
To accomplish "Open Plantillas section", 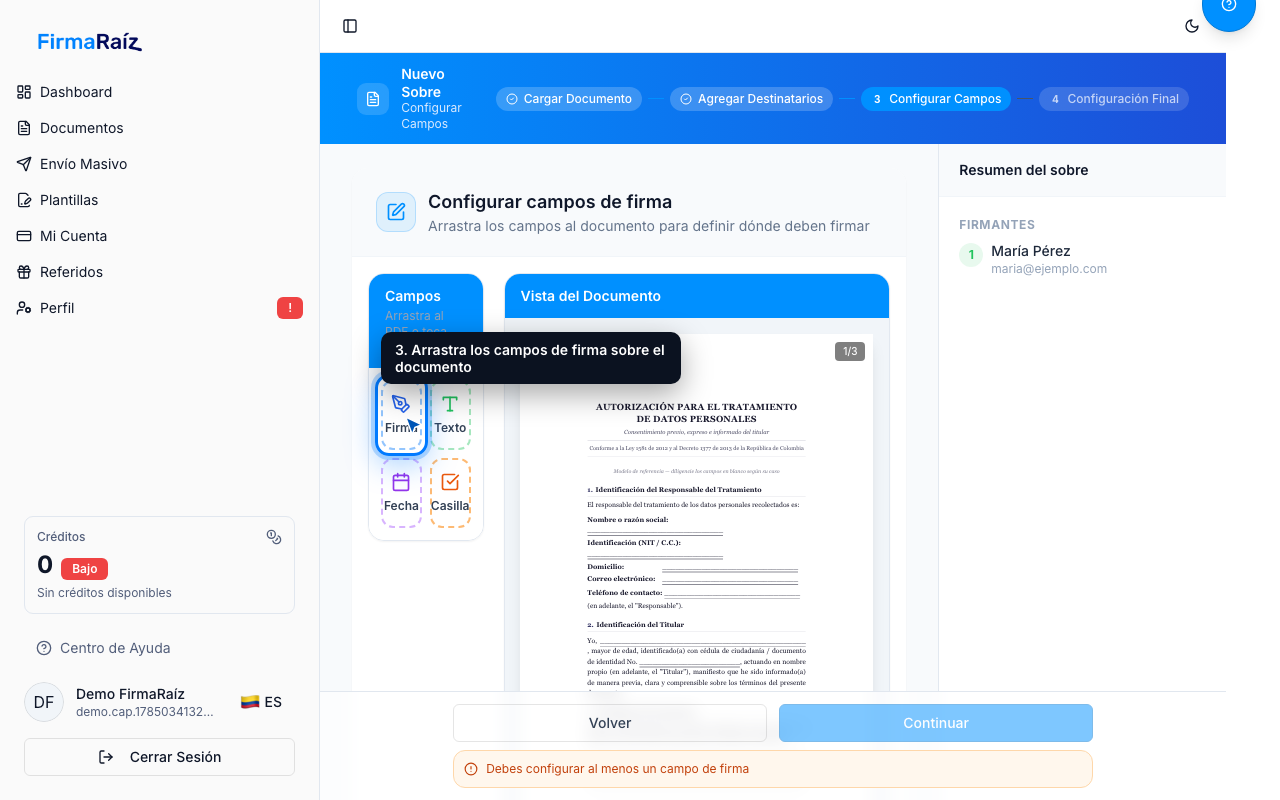I will (160, 200).
